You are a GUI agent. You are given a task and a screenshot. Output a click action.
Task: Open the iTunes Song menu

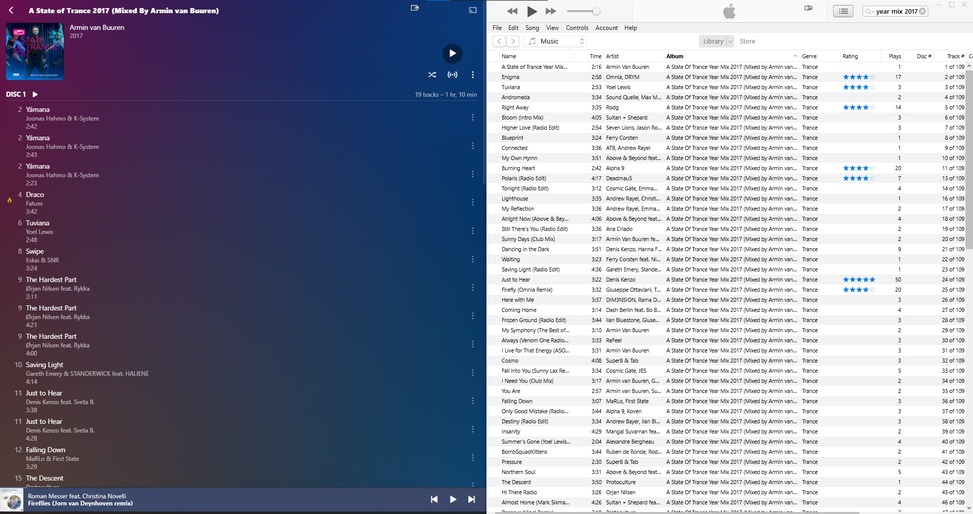click(x=532, y=28)
